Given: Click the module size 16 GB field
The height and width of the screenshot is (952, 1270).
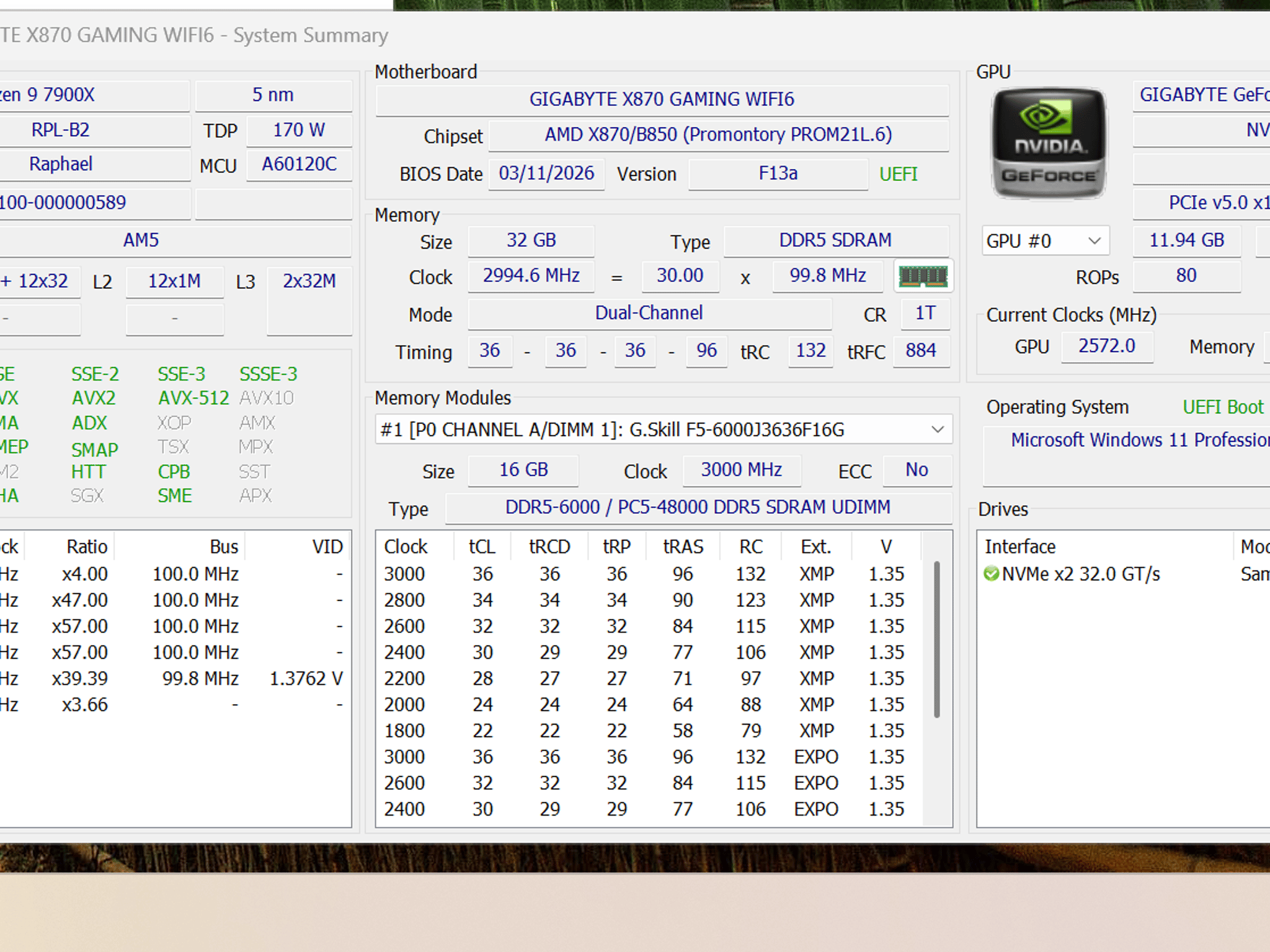Looking at the screenshot, I should pos(523,470).
